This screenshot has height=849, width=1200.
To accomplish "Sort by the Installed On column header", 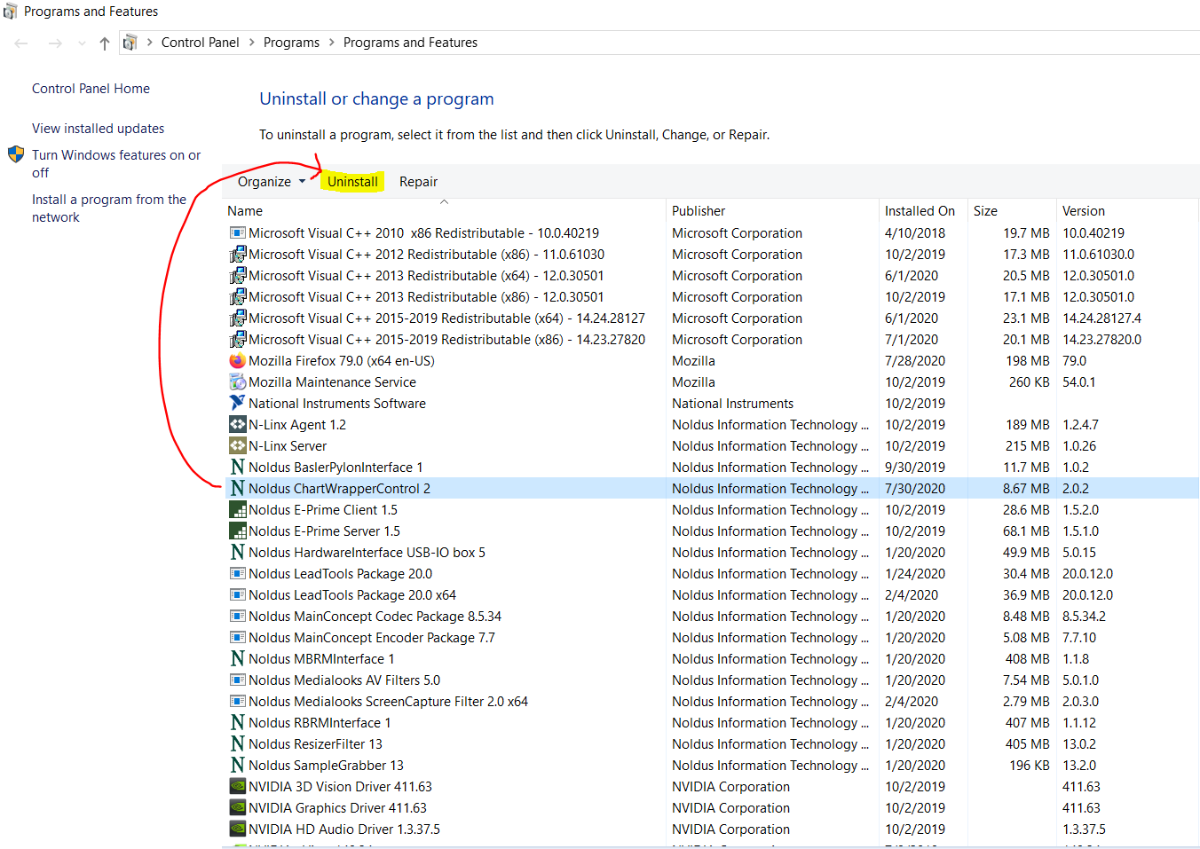I will pyautogui.click(x=923, y=211).
